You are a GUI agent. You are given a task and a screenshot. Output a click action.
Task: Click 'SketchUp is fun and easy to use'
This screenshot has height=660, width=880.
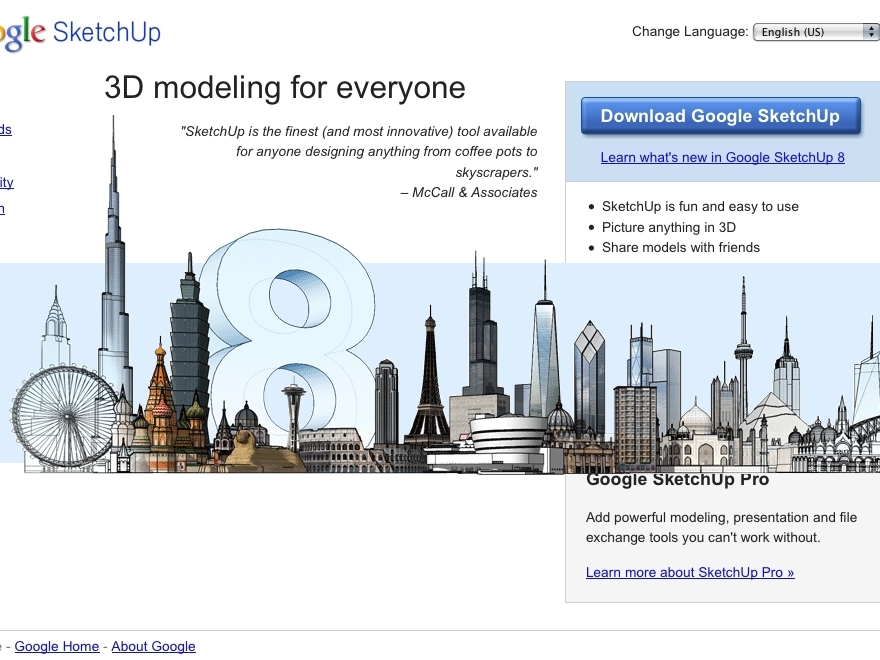[700, 207]
